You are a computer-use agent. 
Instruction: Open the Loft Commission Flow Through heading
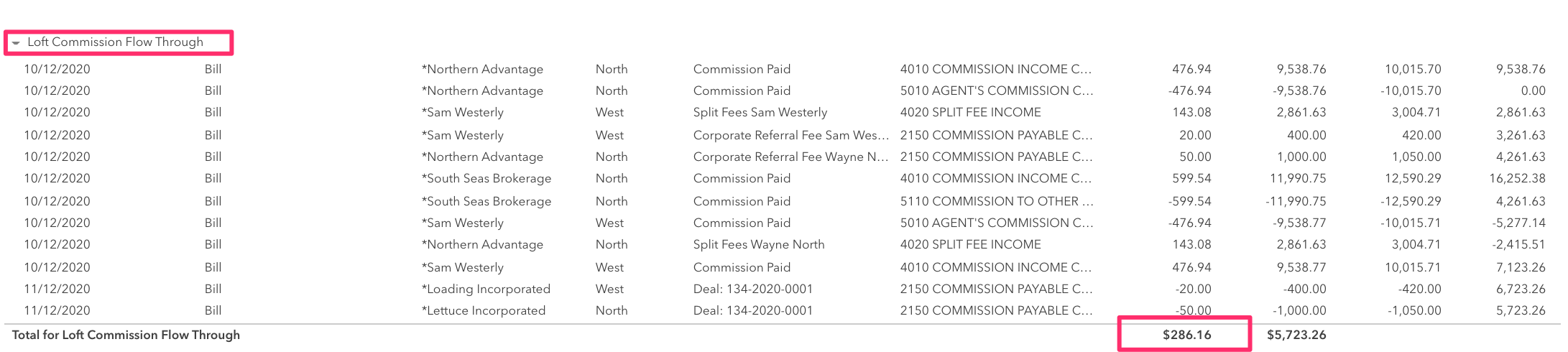coord(115,42)
